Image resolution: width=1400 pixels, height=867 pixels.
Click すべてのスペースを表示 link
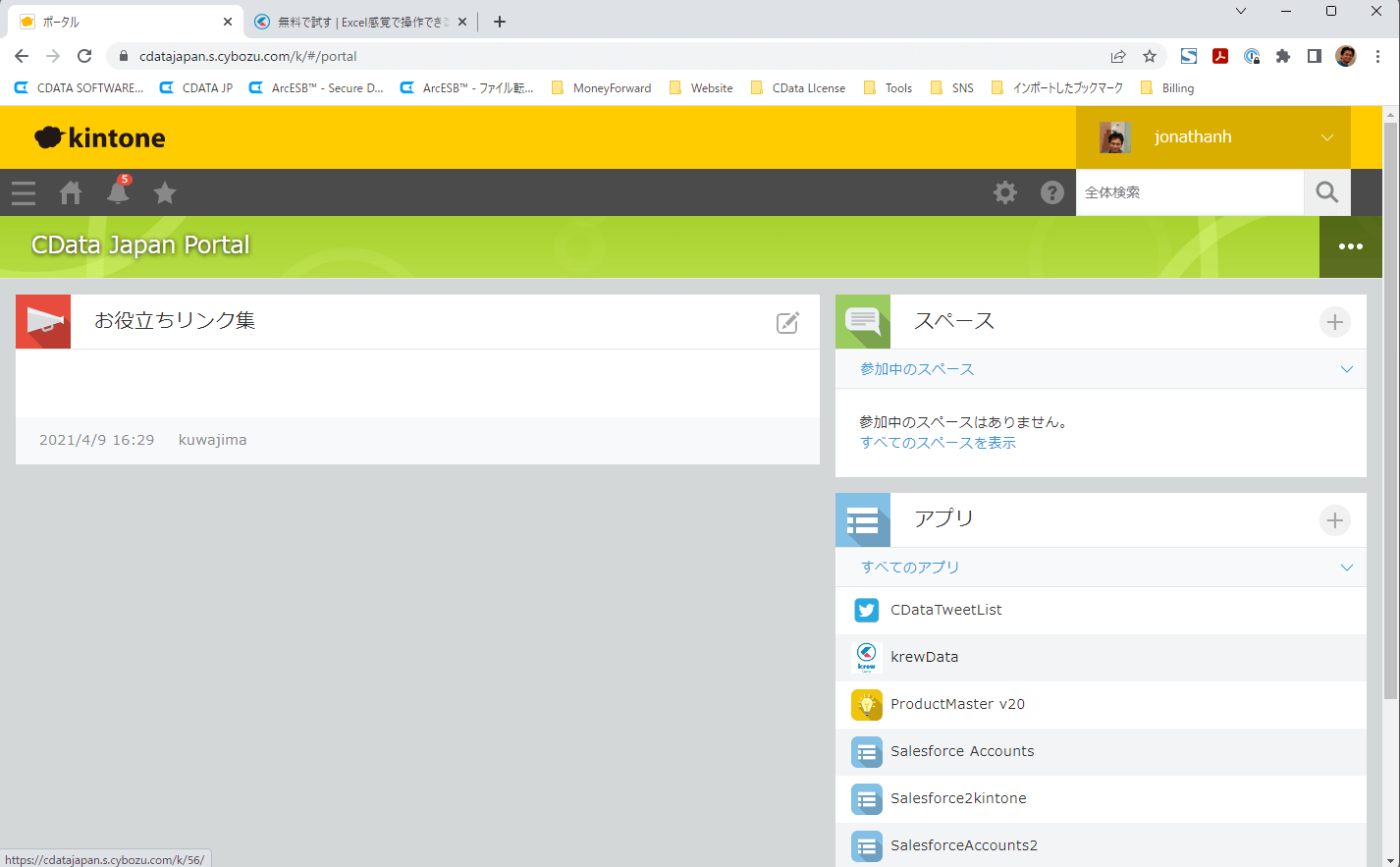click(x=938, y=443)
